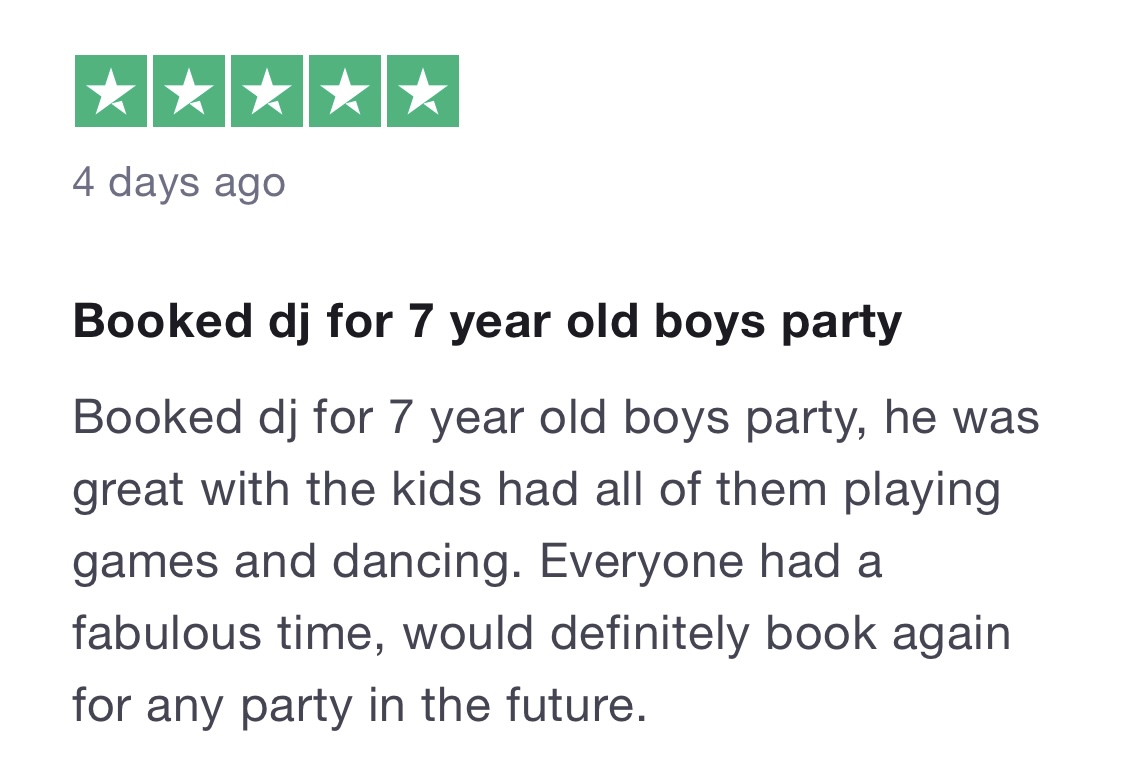Click the word 'Booked' in the review heading
This screenshot has height=782, width=1125.
[163, 320]
